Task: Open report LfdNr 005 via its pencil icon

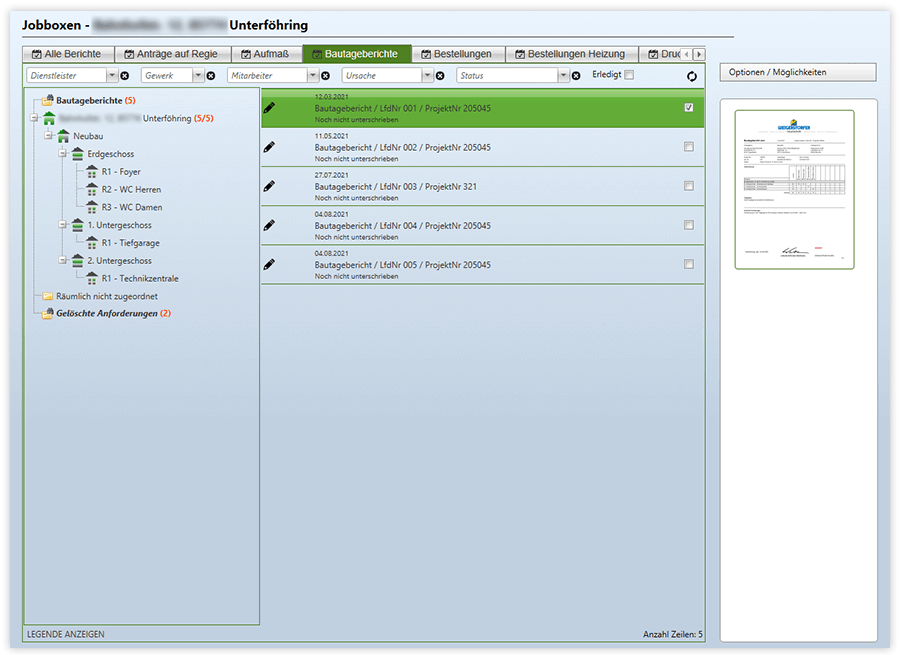Action: [x=267, y=266]
